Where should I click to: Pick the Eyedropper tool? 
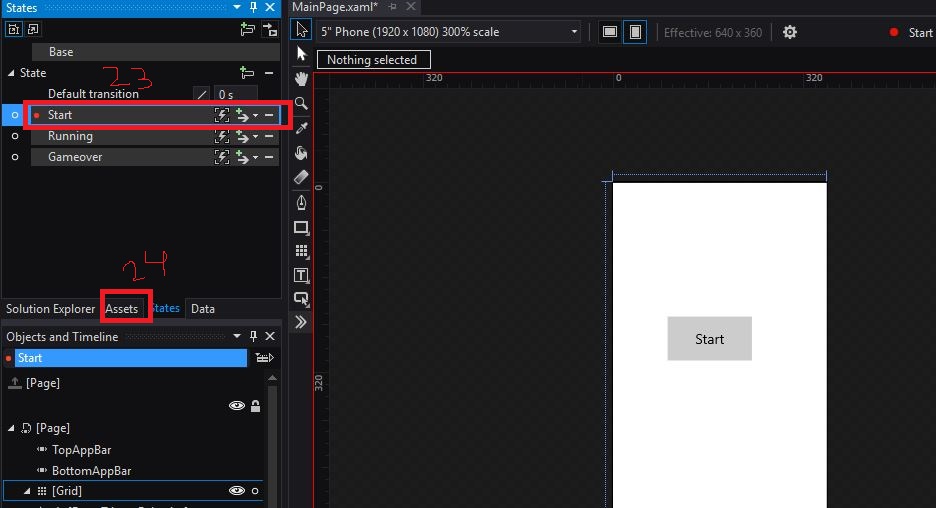(x=301, y=128)
